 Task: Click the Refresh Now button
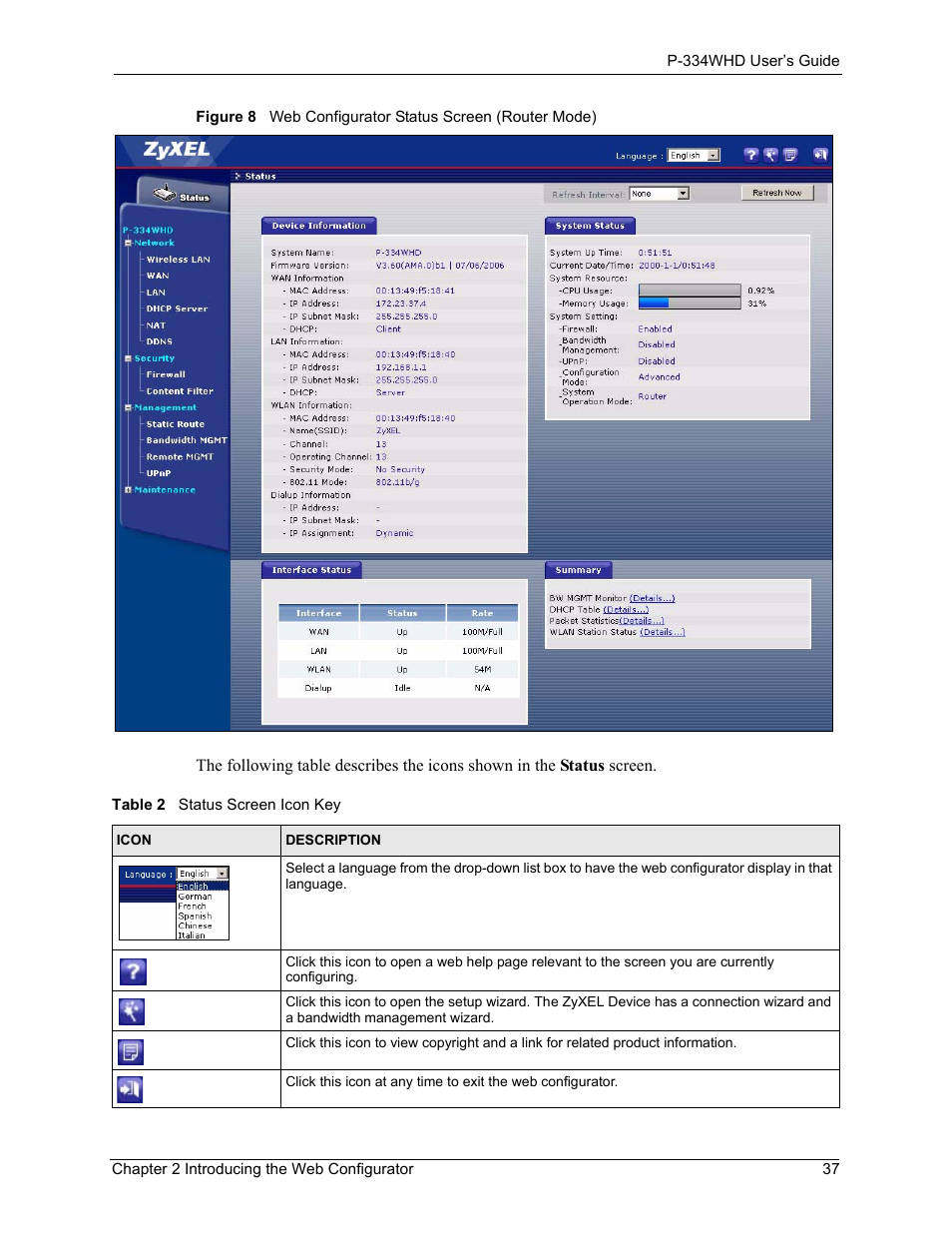pos(777,193)
